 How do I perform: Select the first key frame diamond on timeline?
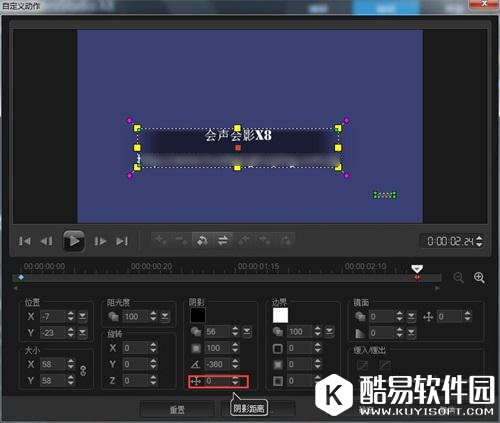click(x=21, y=277)
